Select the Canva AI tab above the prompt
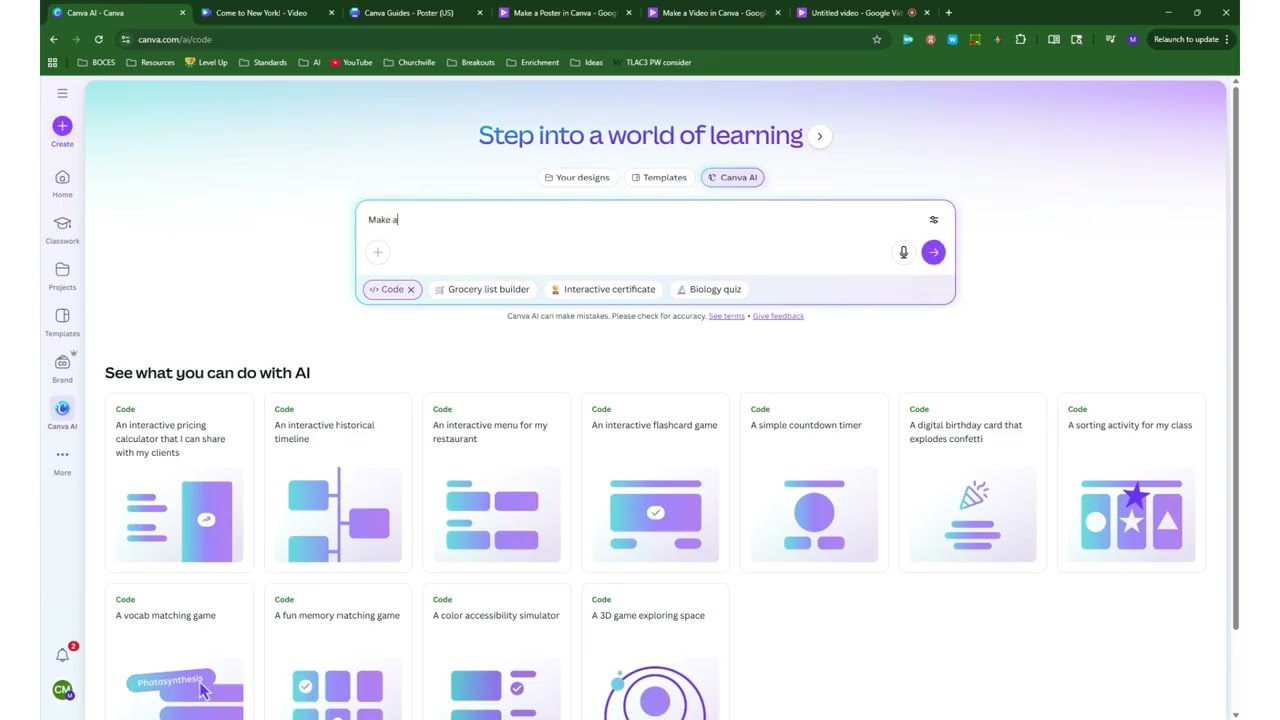This screenshot has width=1280, height=720. (733, 177)
